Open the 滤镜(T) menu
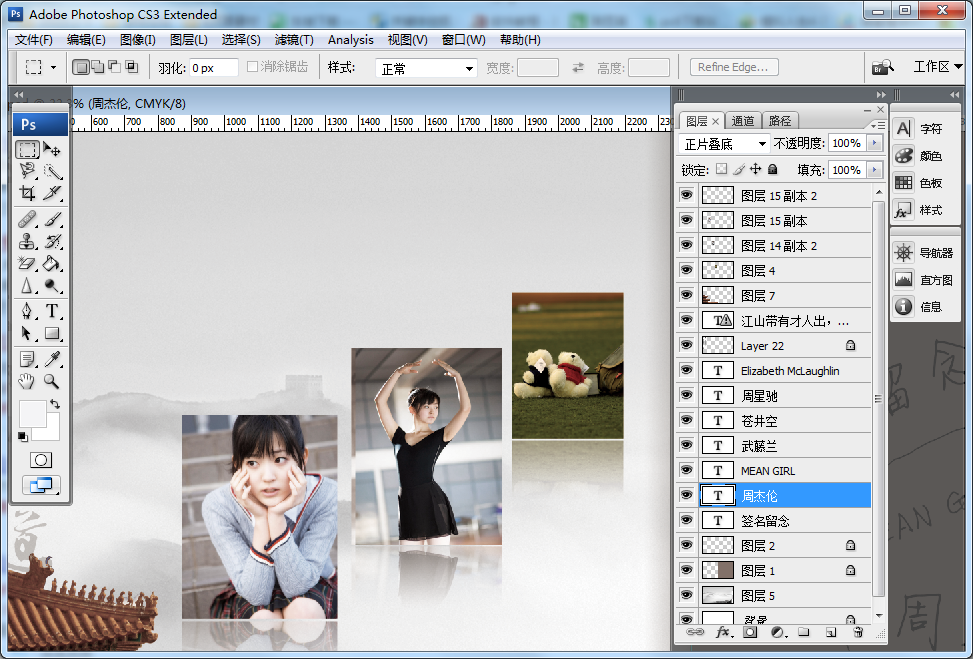The width and height of the screenshot is (973, 659). pyautogui.click(x=293, y=40)
